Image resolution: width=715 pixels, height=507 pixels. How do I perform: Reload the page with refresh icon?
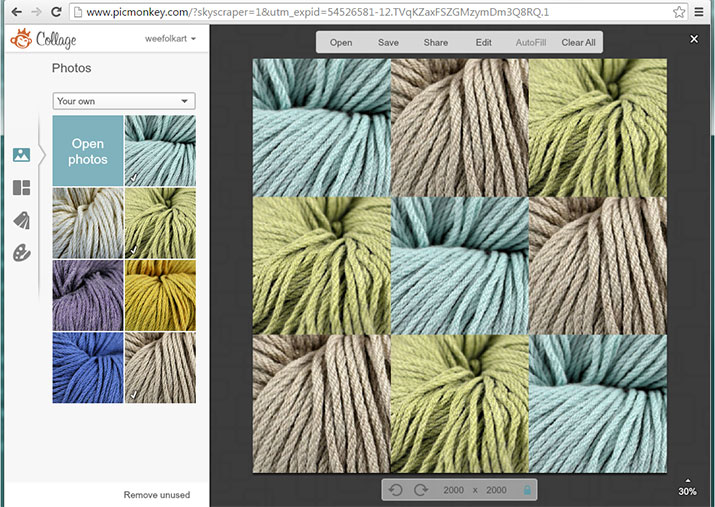[x=56, y=12]
